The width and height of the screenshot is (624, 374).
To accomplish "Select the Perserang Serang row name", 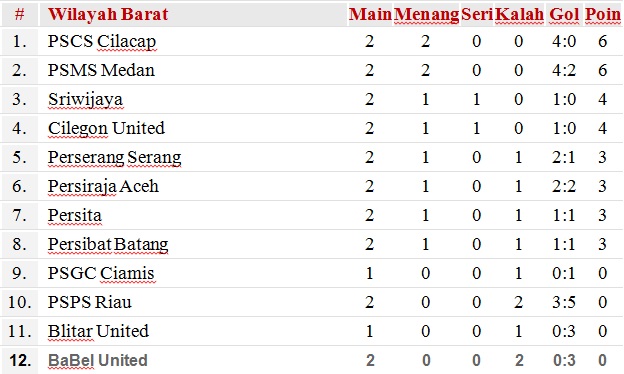I will 115,158.
